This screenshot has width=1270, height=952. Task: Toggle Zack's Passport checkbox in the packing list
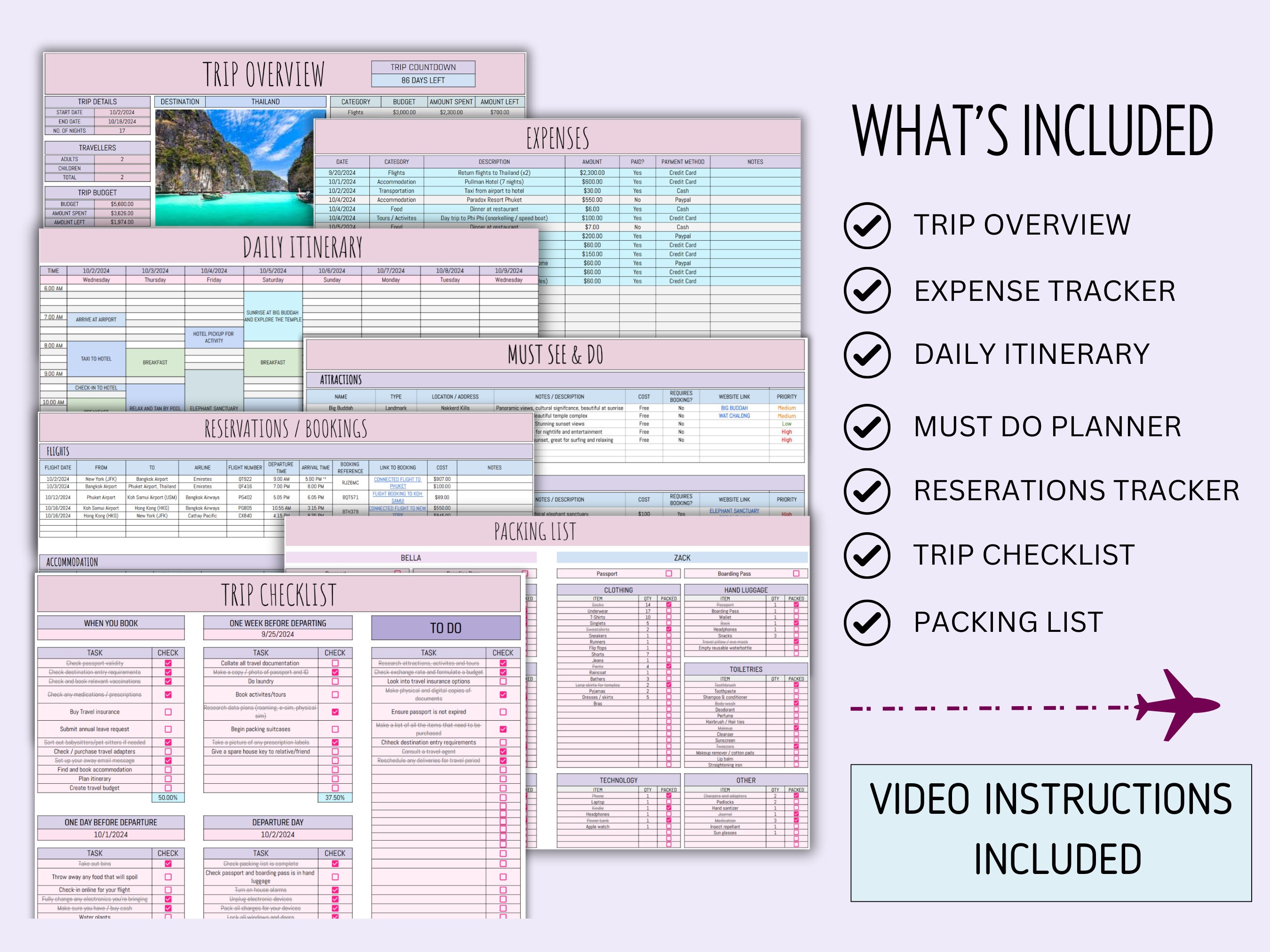point(669,573)
